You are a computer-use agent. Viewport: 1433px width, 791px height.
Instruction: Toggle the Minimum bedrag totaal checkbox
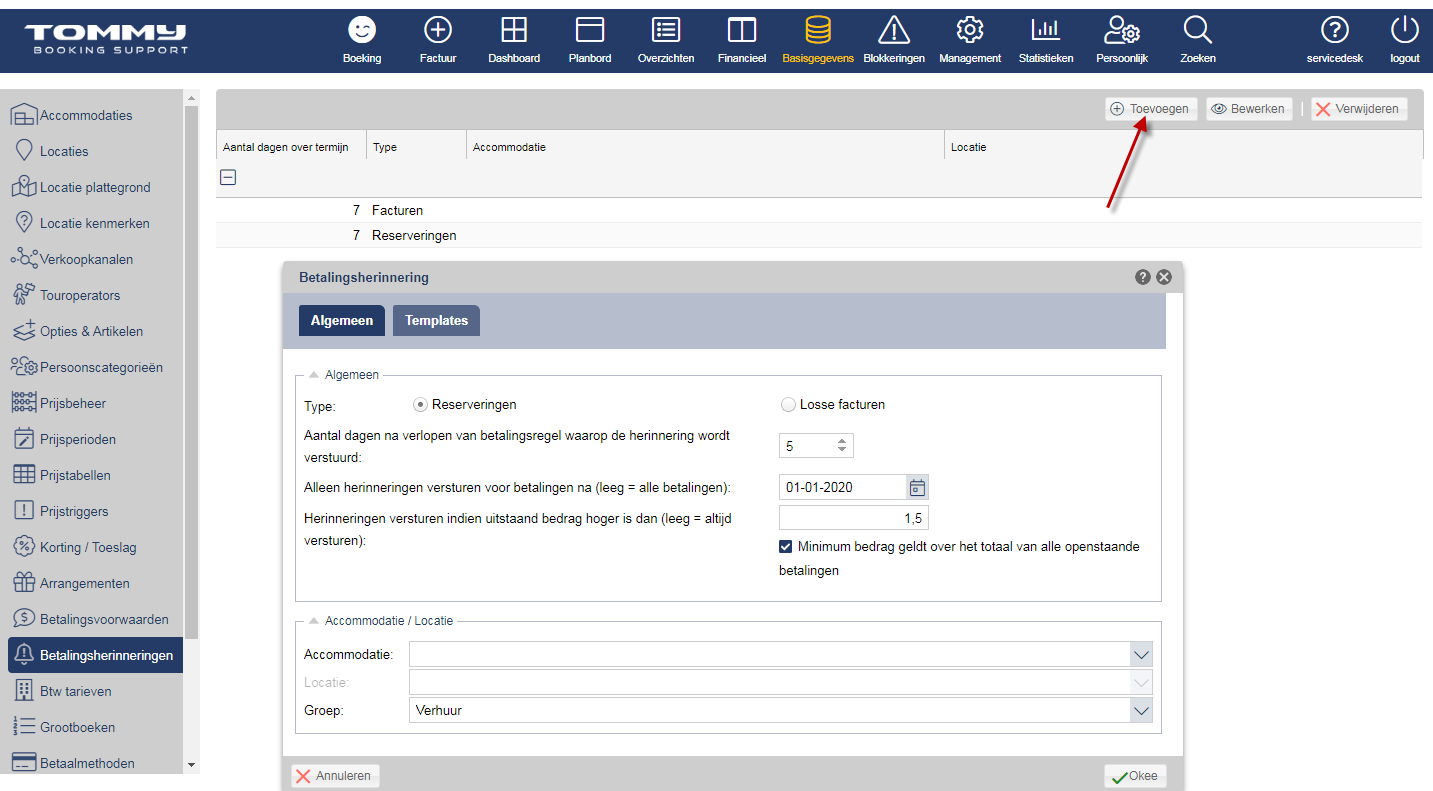(786, 547)
